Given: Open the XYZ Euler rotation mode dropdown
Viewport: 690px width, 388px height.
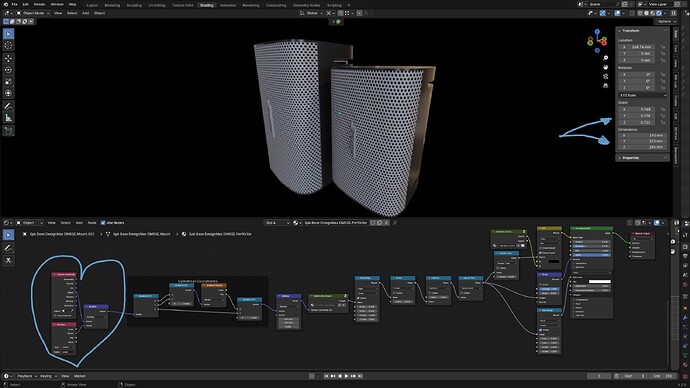Looking at the screenshot, I should [642, 95].
